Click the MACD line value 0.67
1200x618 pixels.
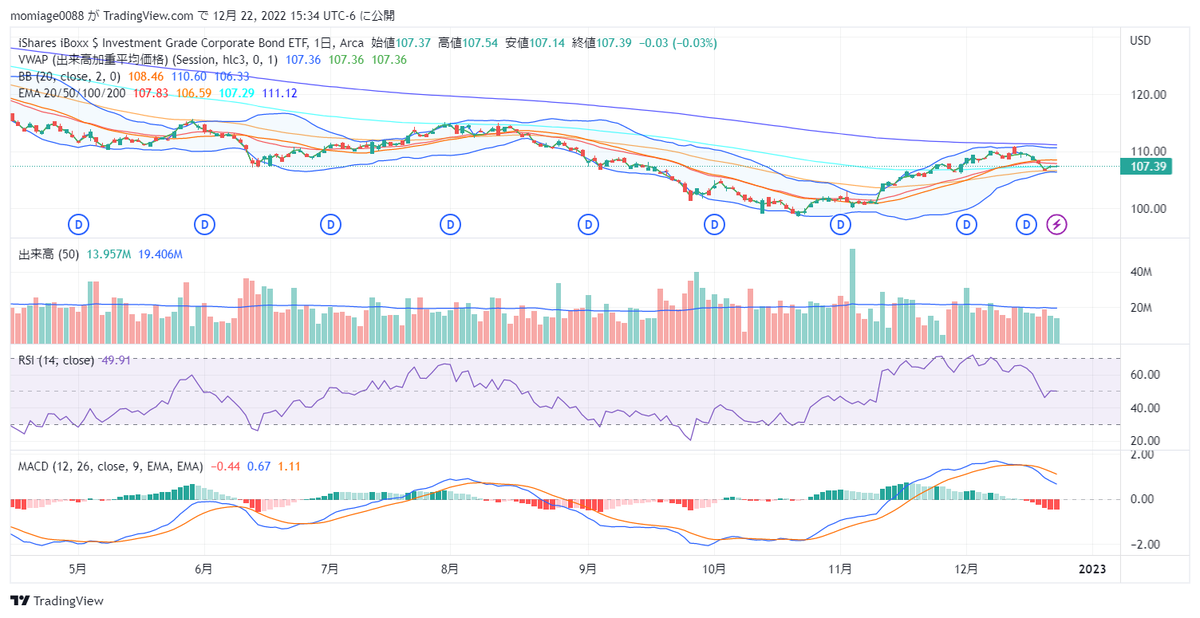point(259,466)
